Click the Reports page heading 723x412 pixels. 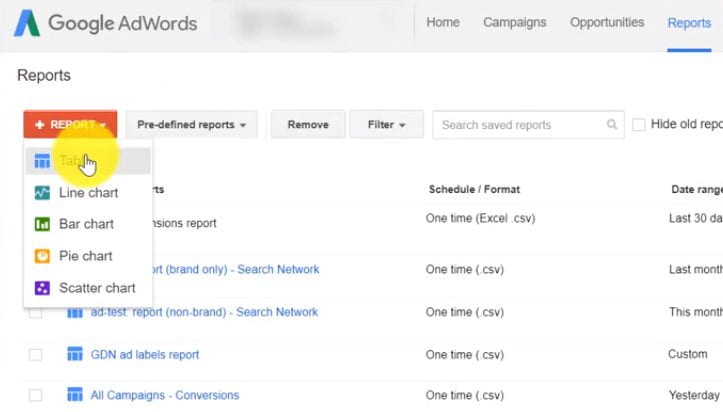tap(44, 75)
